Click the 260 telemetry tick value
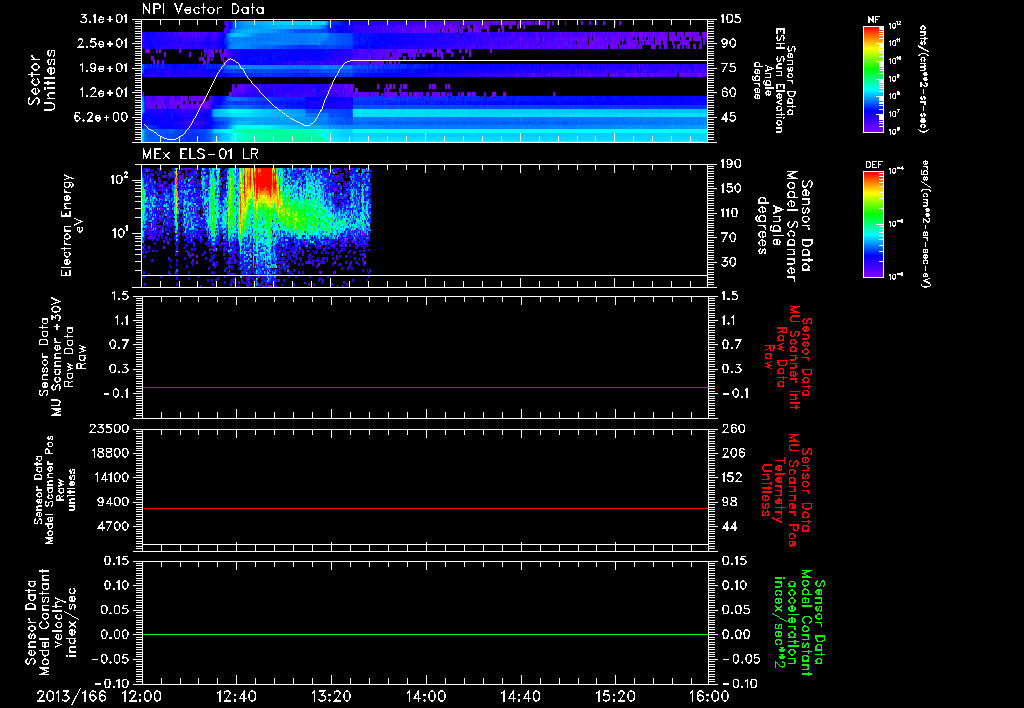The image size is (1024, 708). [732, 429]
